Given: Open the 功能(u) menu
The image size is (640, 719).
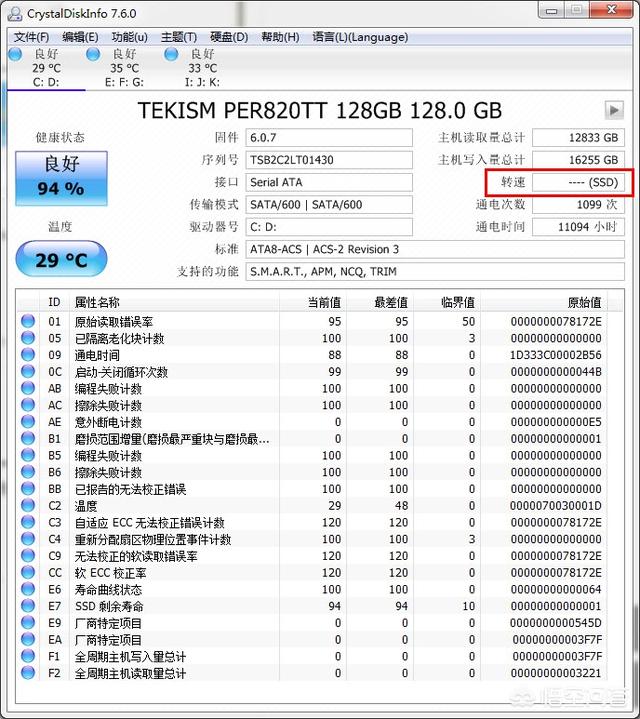Looking at the screenshot, I should click(x=130, y=37).
